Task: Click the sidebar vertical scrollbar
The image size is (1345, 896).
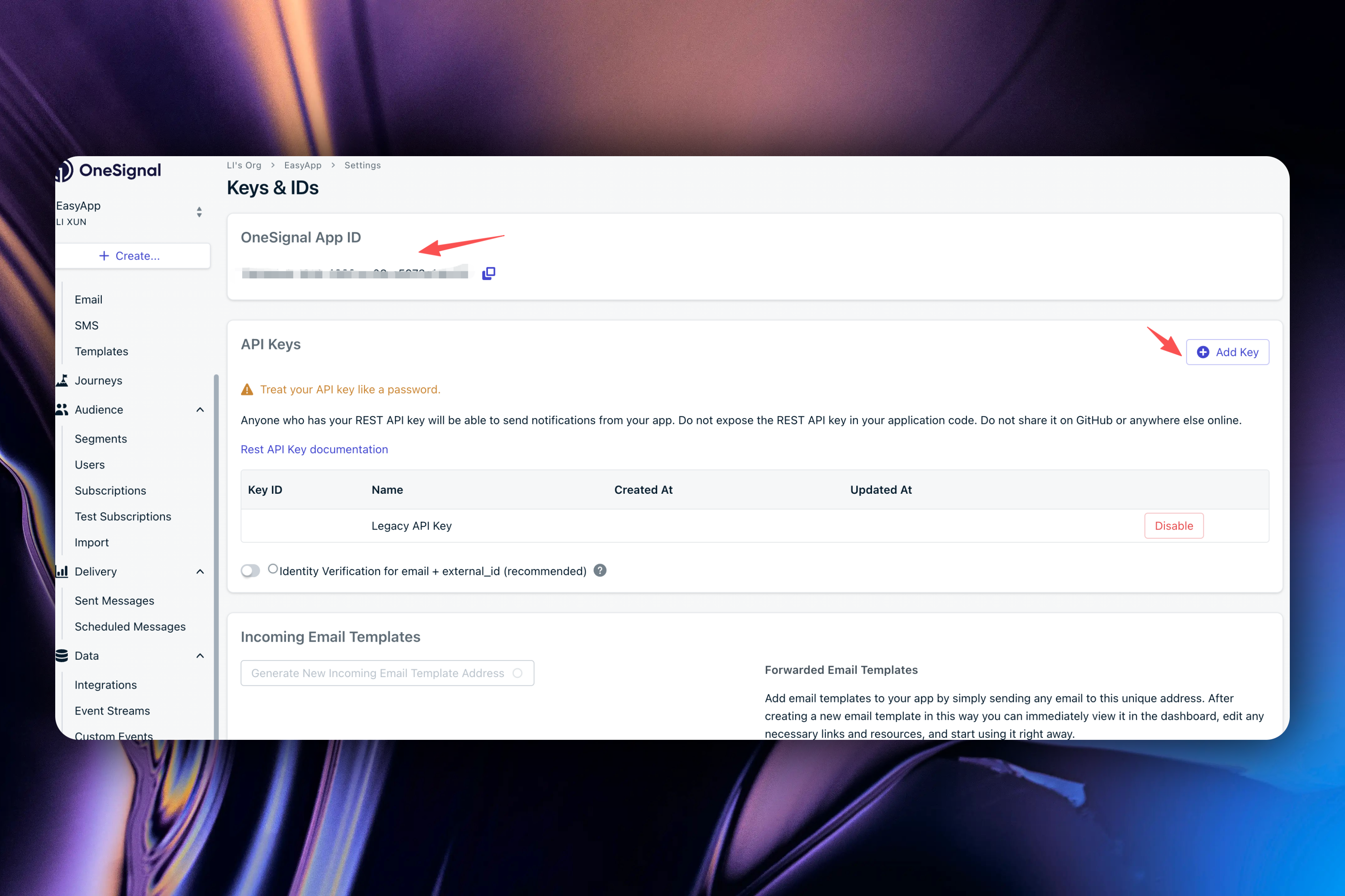Action: click(x=216, y=557)
